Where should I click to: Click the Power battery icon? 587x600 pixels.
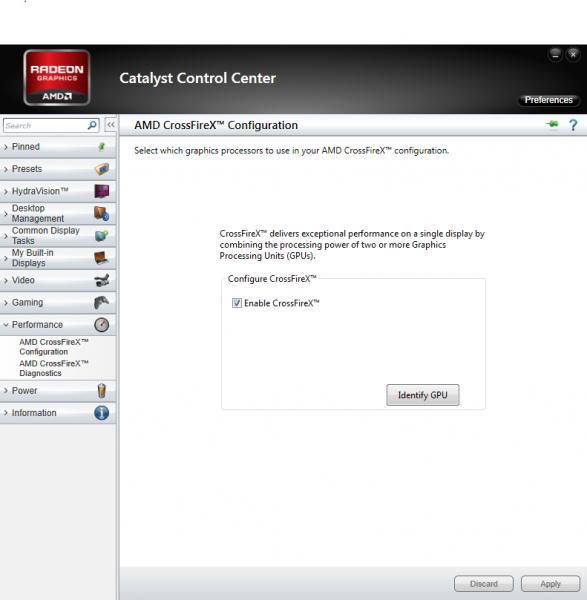[101, 391]
